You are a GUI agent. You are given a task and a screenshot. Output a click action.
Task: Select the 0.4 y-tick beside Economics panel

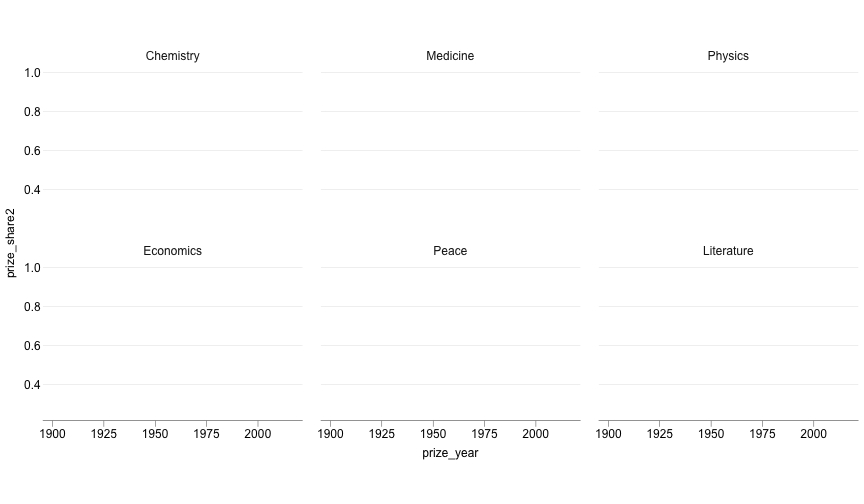[x=32, y=385]
